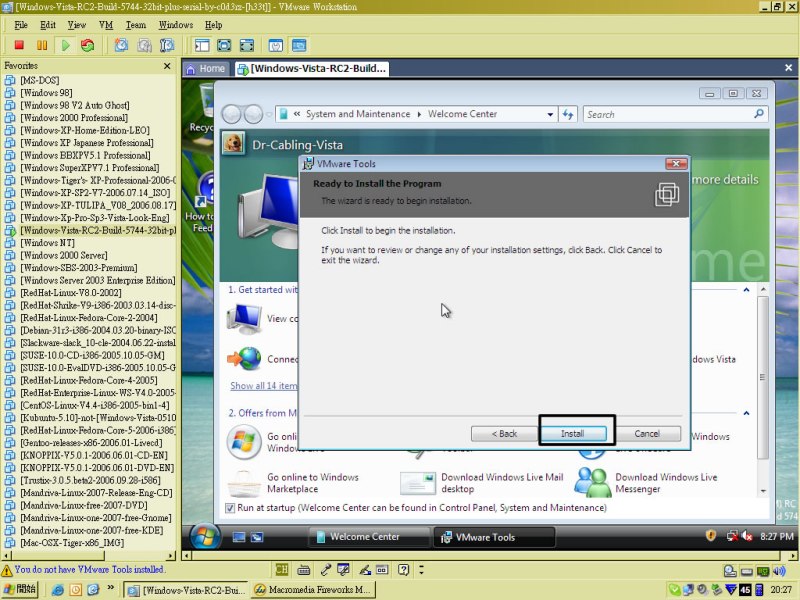Image resolution: width=800 pixels, height=600 pixels.
Task: Click the Quick Switch view icon
Action: pos(224,45)
